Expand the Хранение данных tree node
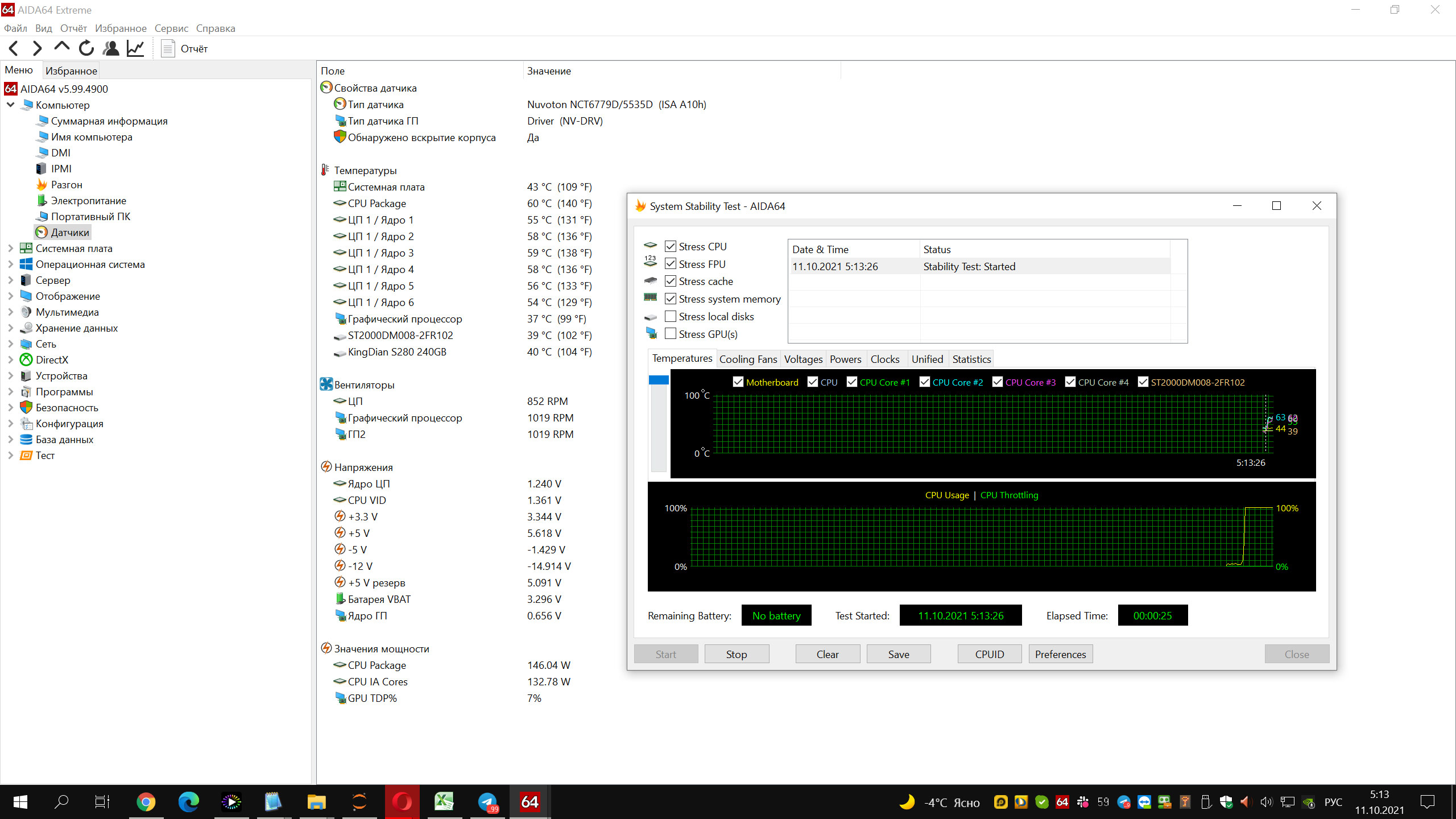 pyautogui.click(x=10, y=328)
